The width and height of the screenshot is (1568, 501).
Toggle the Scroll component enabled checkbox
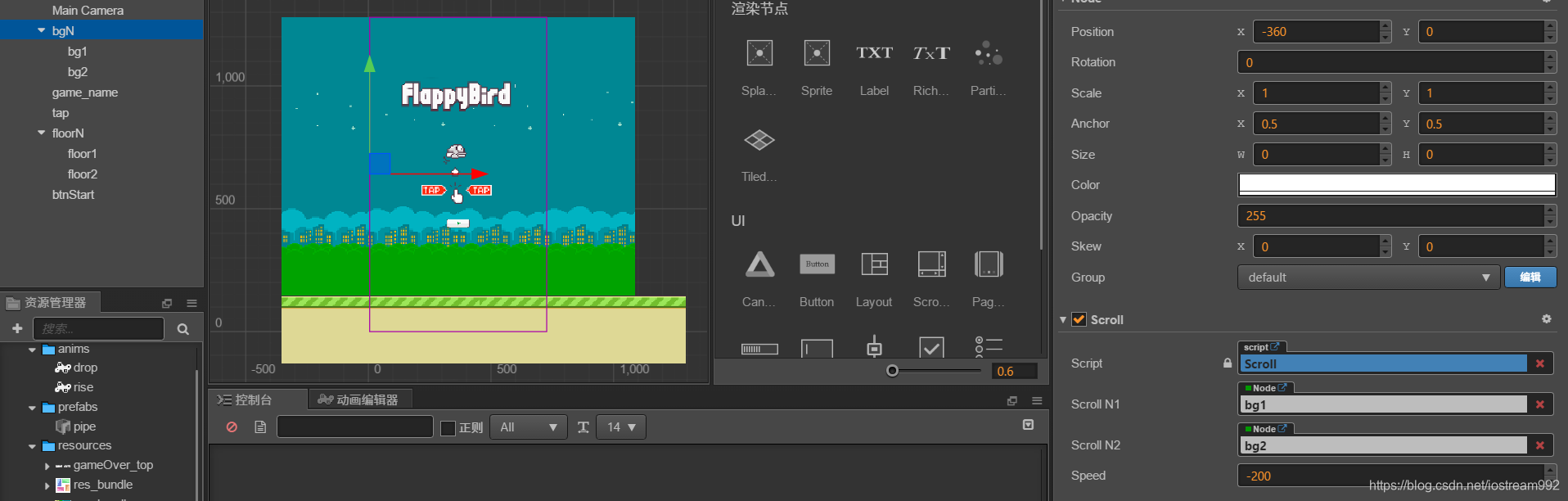click(1079, 319)
